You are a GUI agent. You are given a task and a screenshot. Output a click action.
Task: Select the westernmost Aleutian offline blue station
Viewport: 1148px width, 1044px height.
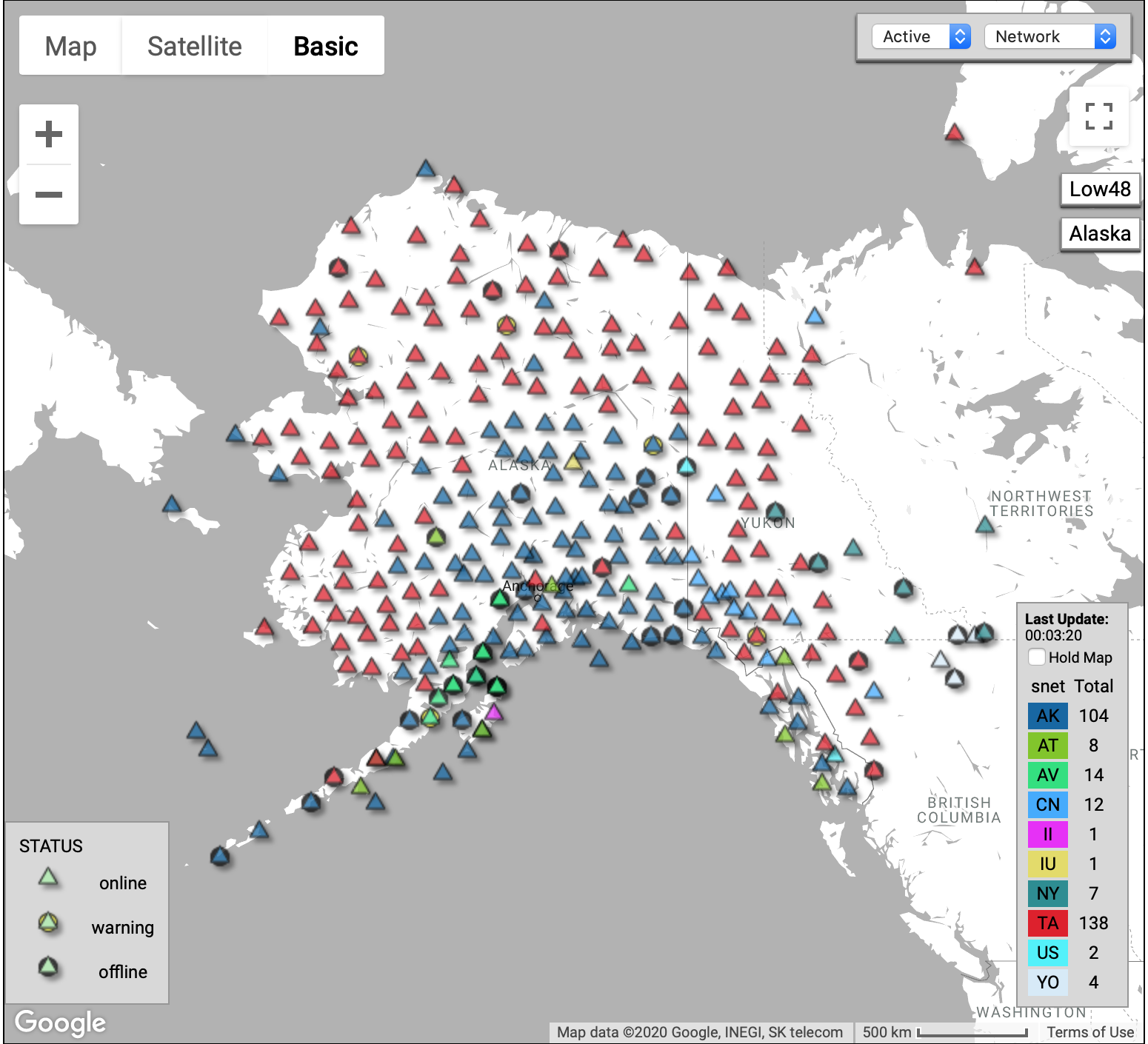(x=220, y=857)
